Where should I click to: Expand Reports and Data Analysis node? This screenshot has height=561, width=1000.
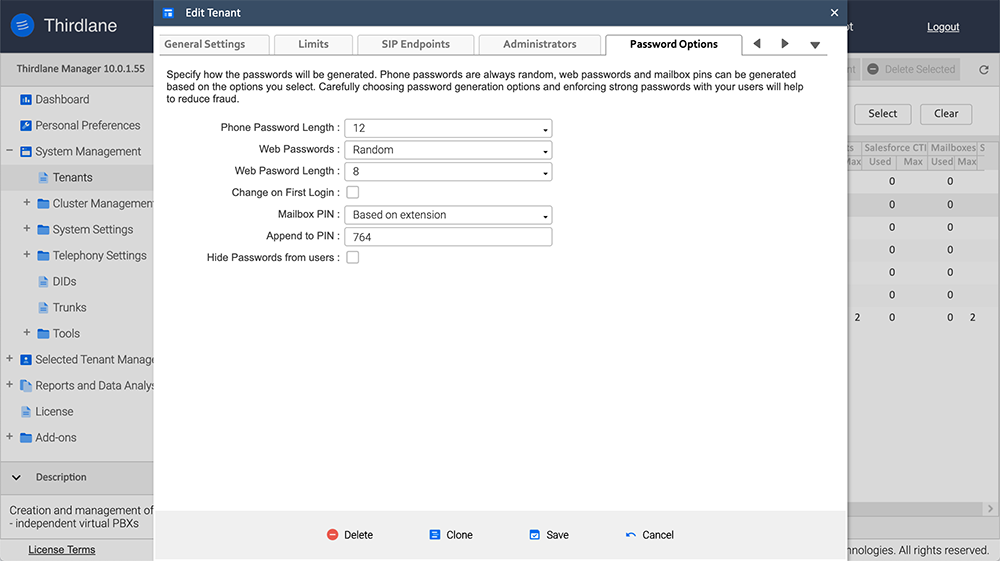[x=10, y=385]
